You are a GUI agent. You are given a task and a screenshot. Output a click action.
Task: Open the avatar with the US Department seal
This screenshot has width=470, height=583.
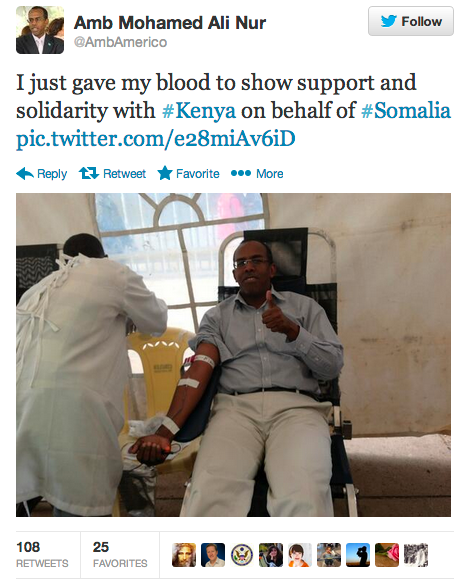[x=242, y=555]
